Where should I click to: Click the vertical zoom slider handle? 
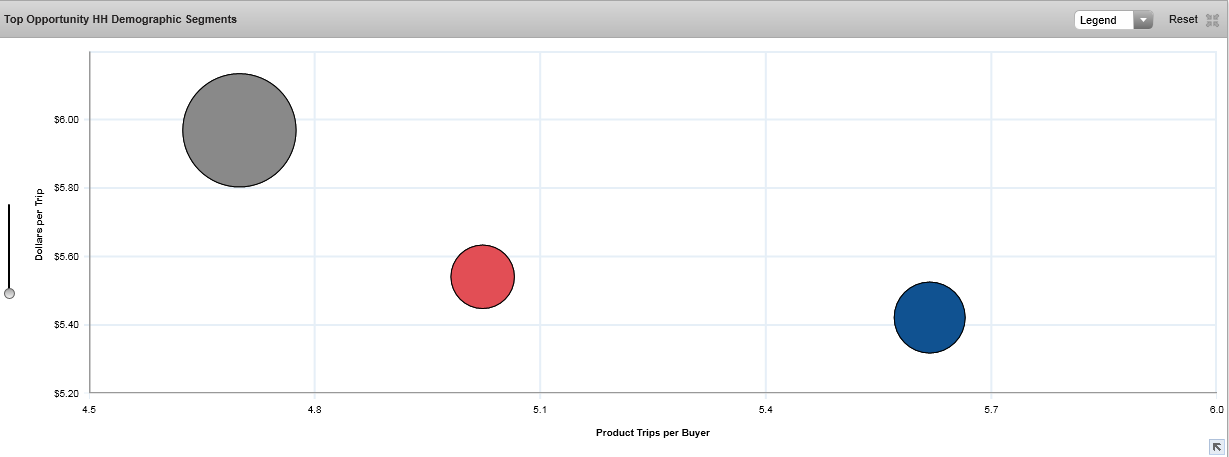click(9, 293)
